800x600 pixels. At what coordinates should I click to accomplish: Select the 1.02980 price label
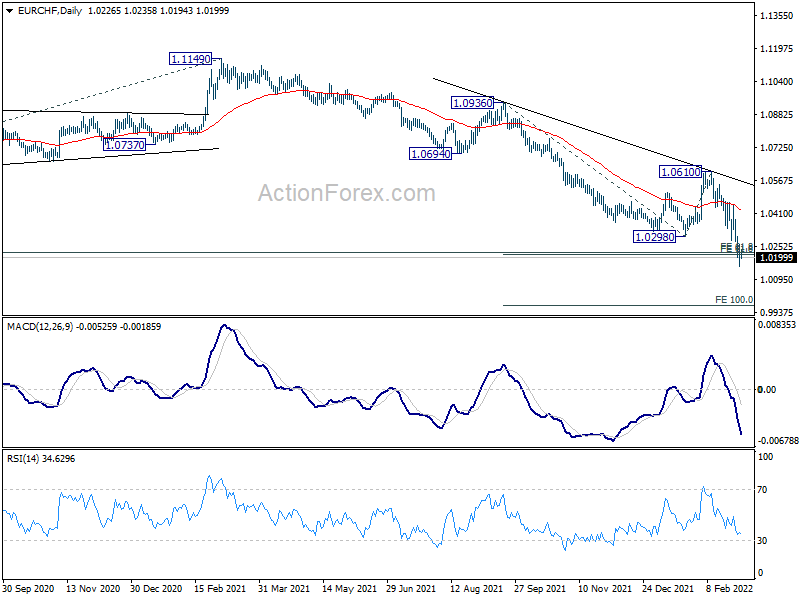[x=655, y=237]
